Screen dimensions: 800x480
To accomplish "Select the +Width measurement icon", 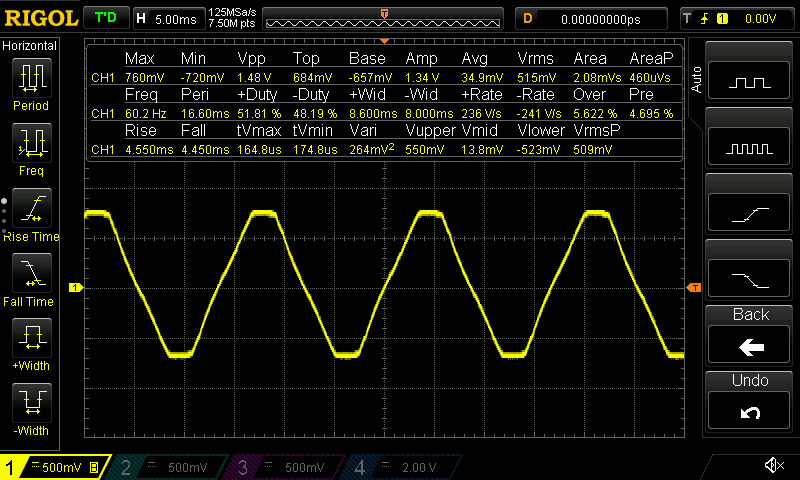I will [31, 338].
